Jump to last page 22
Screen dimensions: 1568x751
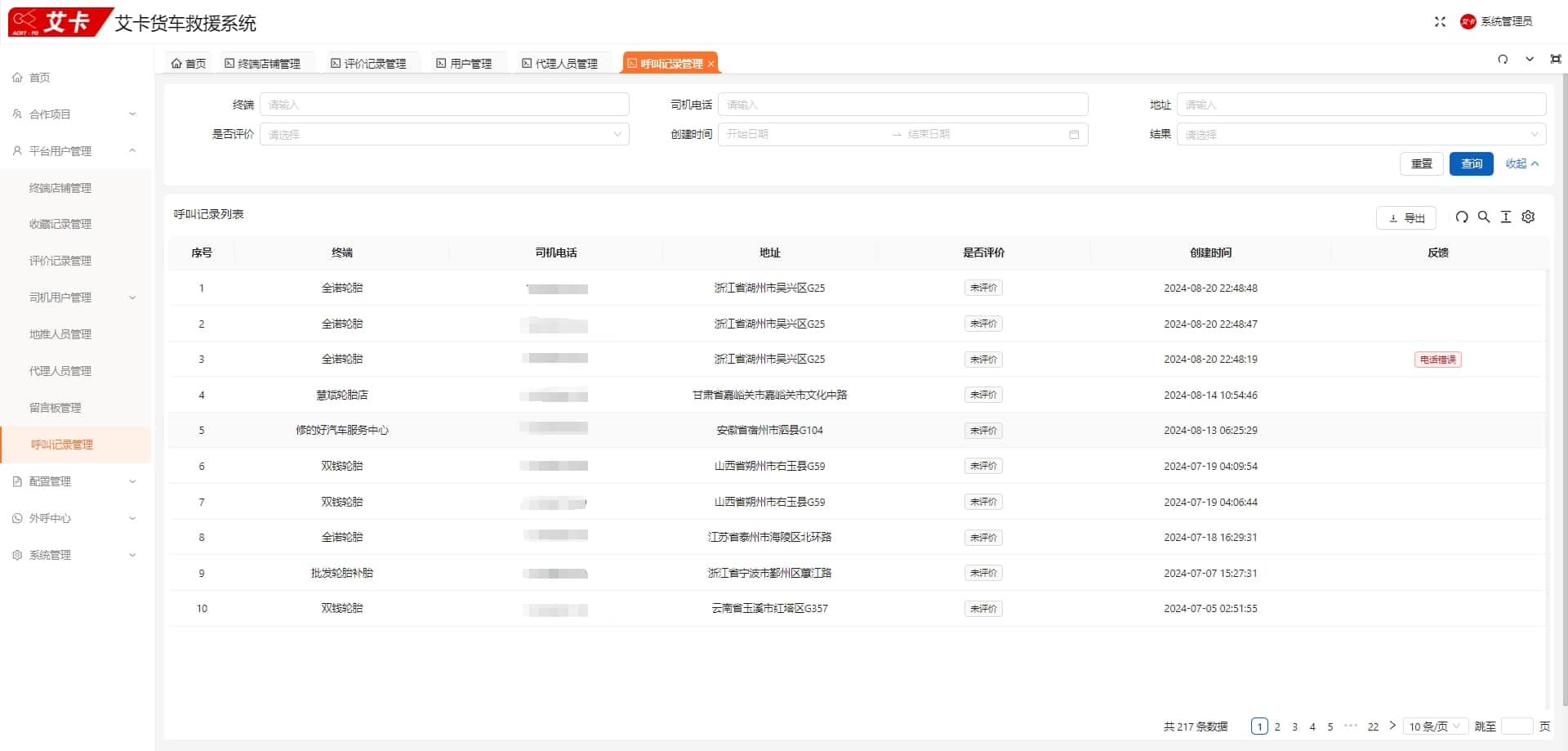(1374, 726)
